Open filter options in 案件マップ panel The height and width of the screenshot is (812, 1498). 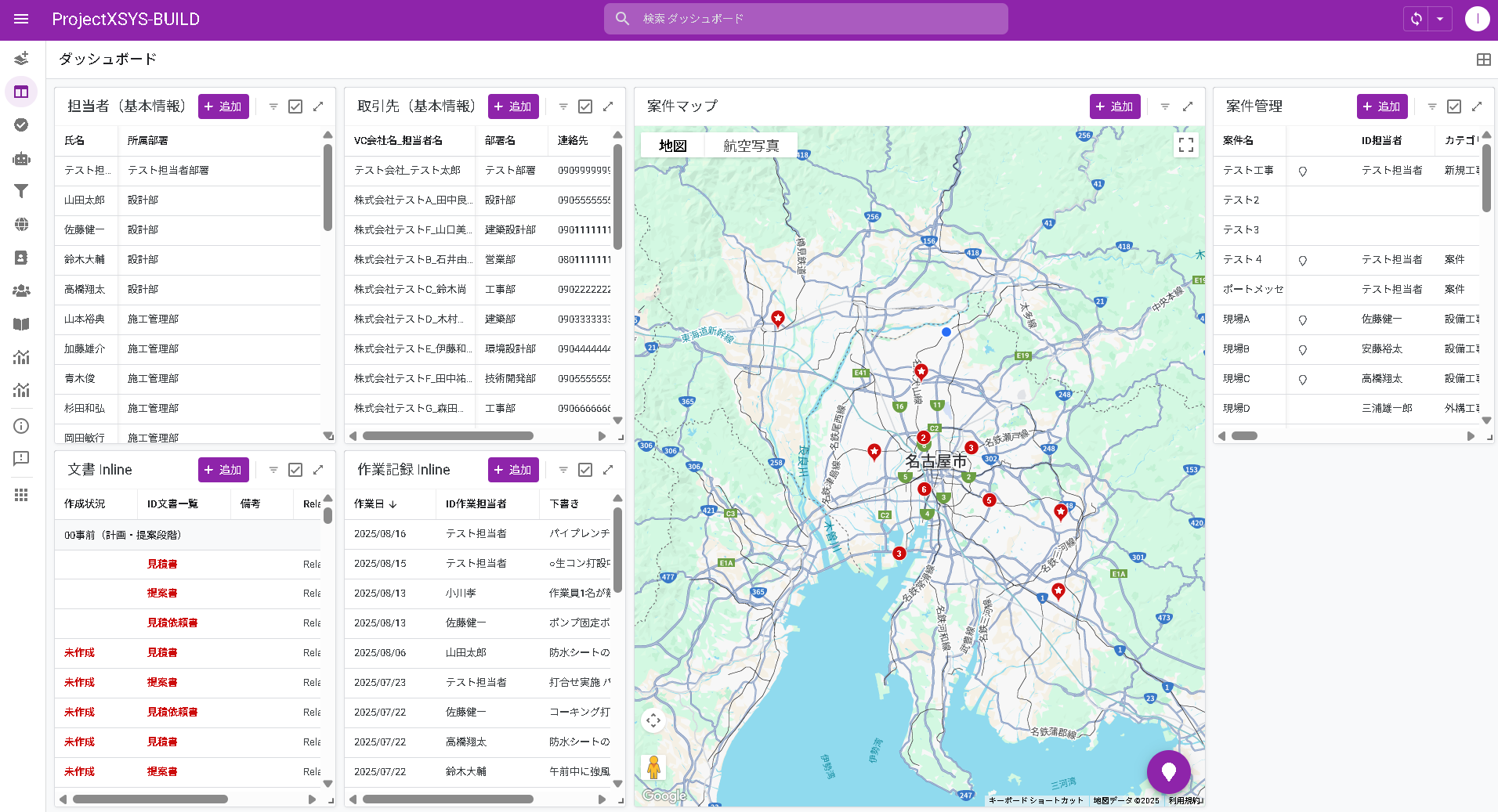(x=1165, y=106)
